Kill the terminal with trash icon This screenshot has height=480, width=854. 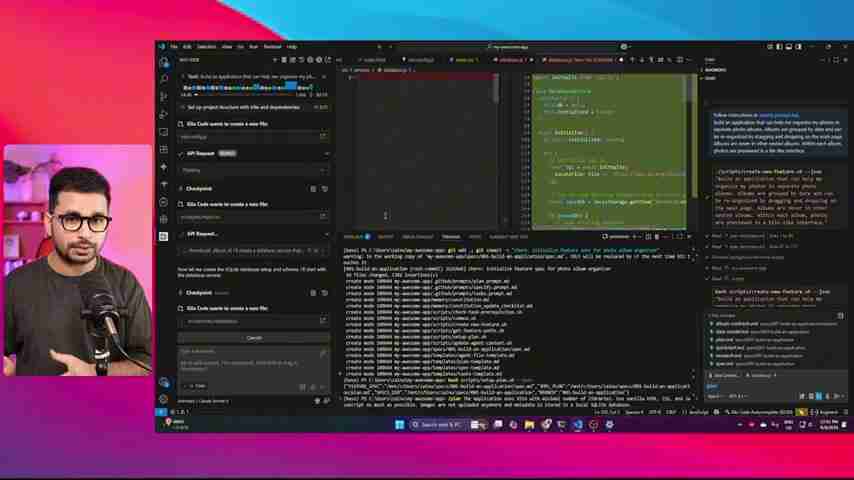click(x=657, y=237)
